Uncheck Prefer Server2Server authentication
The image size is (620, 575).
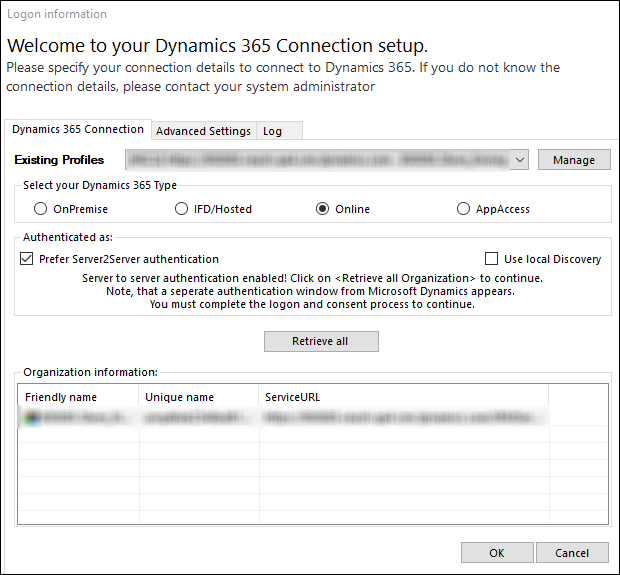click(x=26, y=259)
